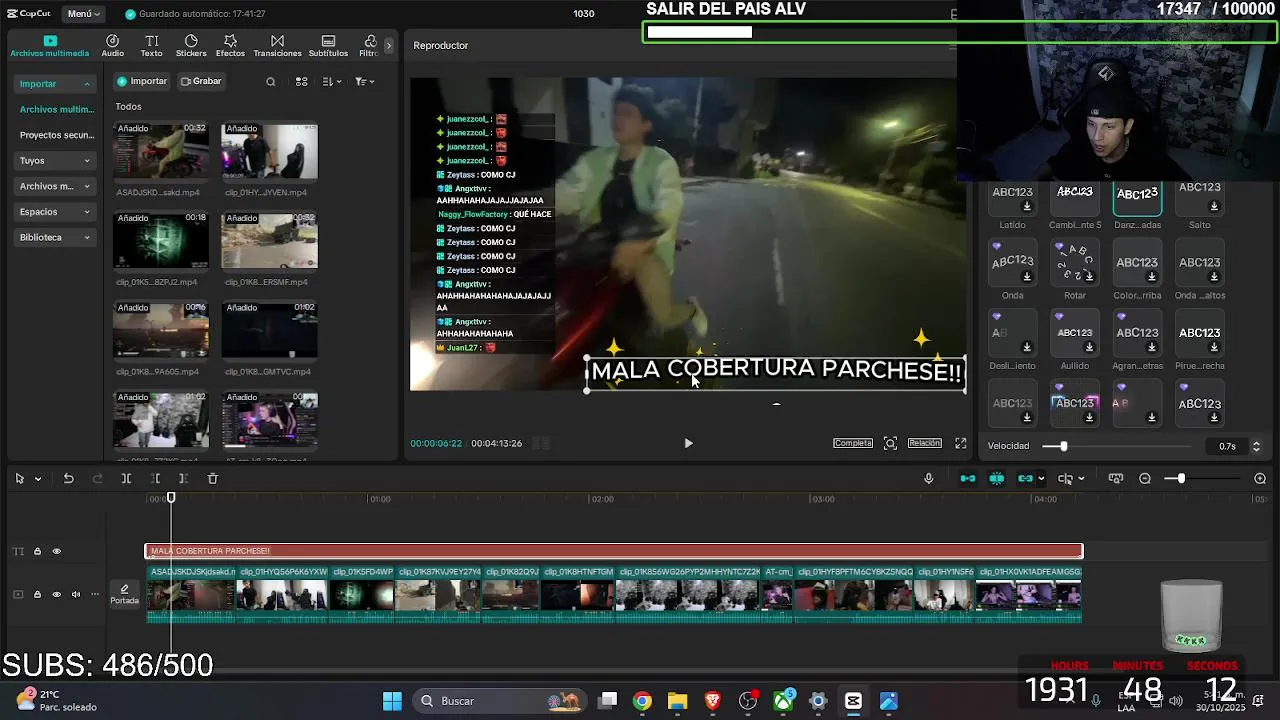Hide the main video track

pos(56,594)
